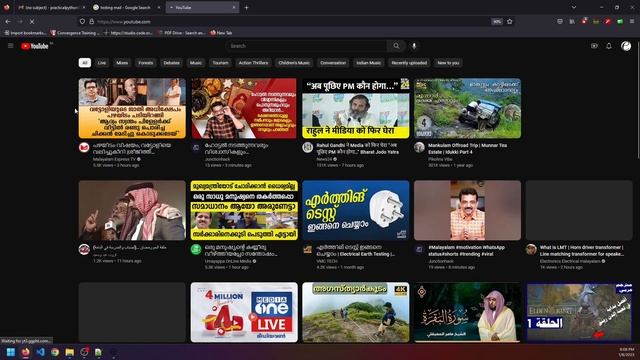Viewport: 640px width, 360px height.
Task: Open File Explorer from the taskbar
Action: [x=70, y=352]
